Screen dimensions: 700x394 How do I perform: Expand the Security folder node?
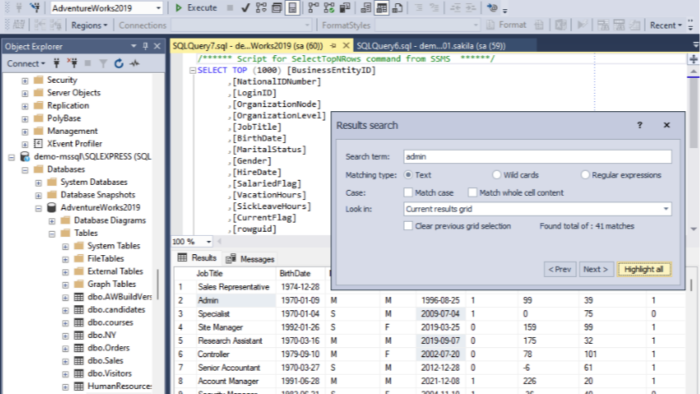click(x=25, y=80)
